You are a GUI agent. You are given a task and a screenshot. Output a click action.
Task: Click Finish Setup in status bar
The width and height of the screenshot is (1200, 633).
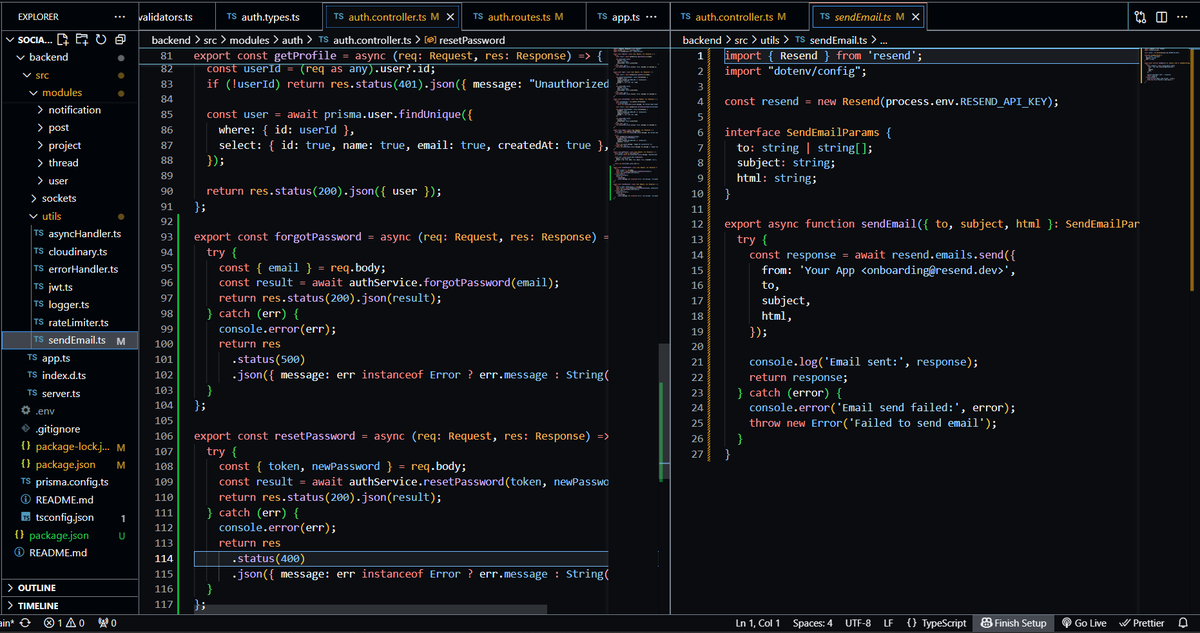1012,623
